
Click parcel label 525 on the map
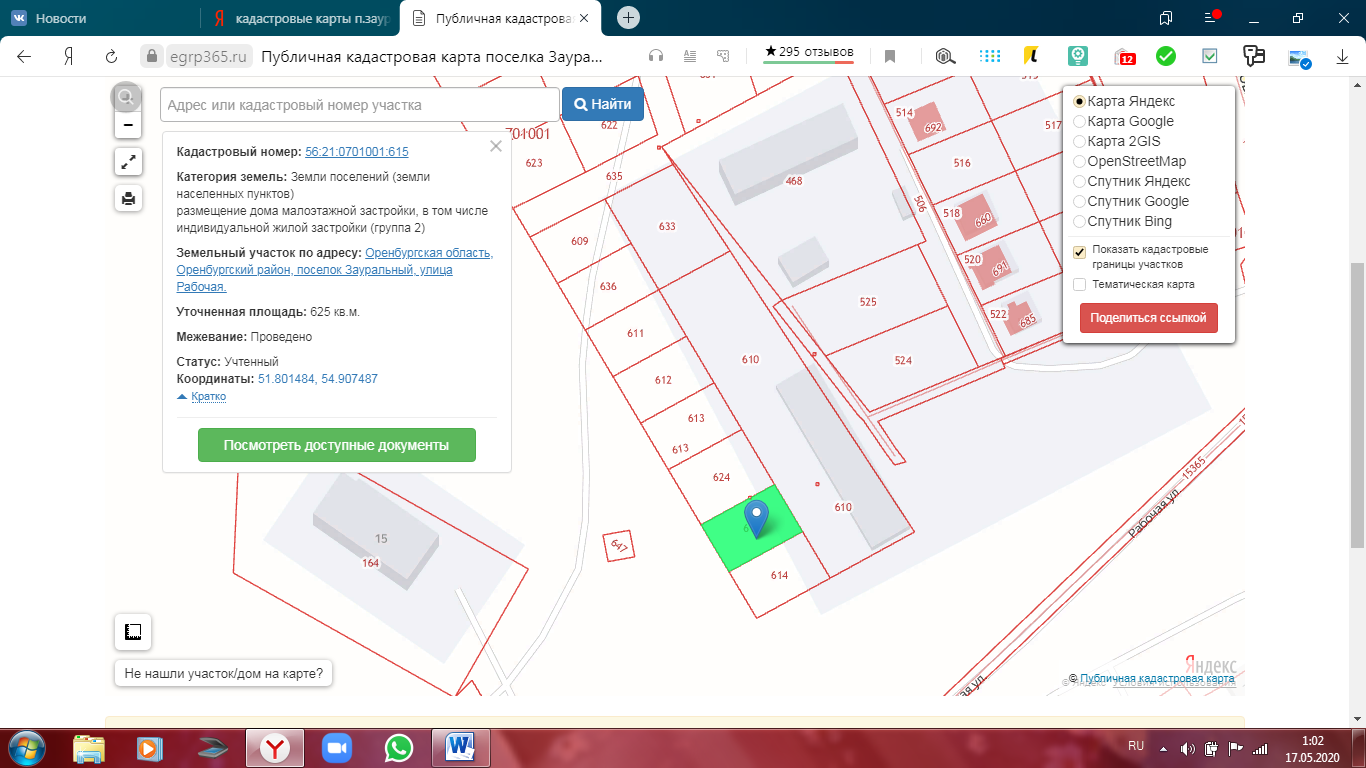coord(868,302)
